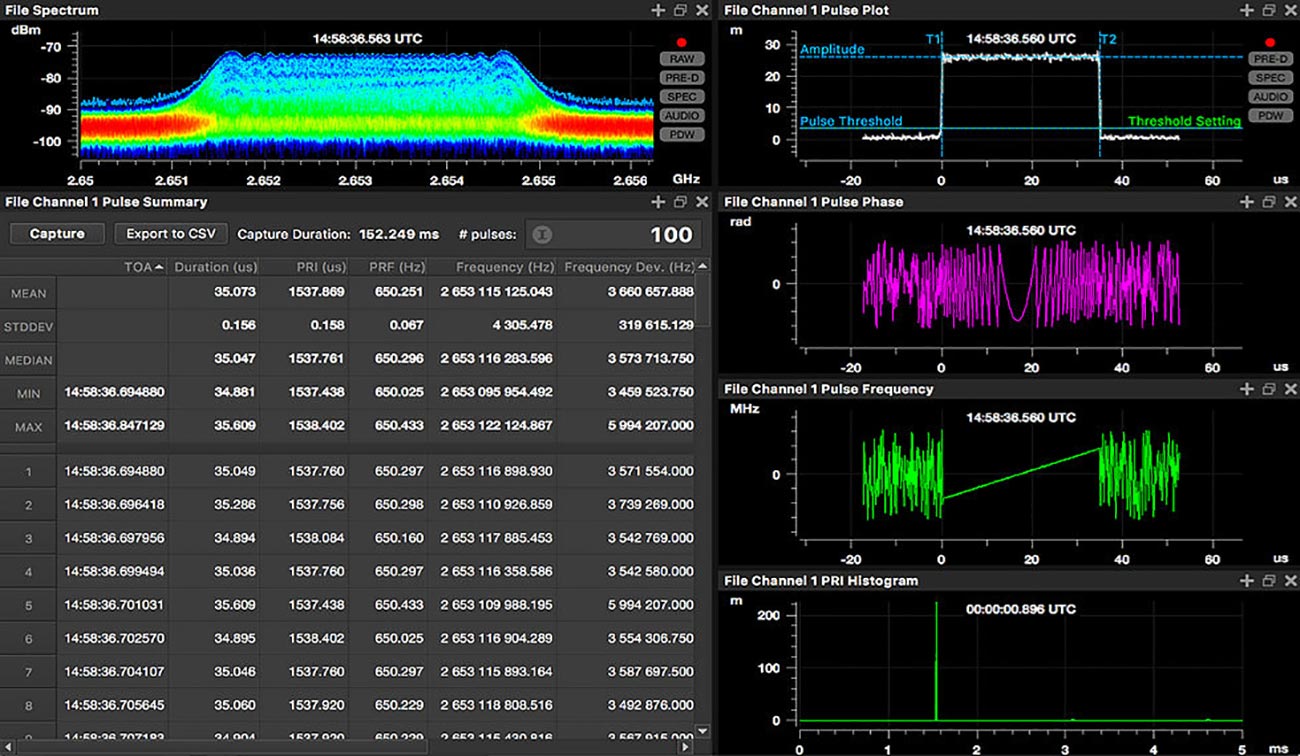The height and width of the screenshot is (756, 1300).
Task: Click the Threshold Setting label in Pulse Plot
Action: [x=1184, y=121]
